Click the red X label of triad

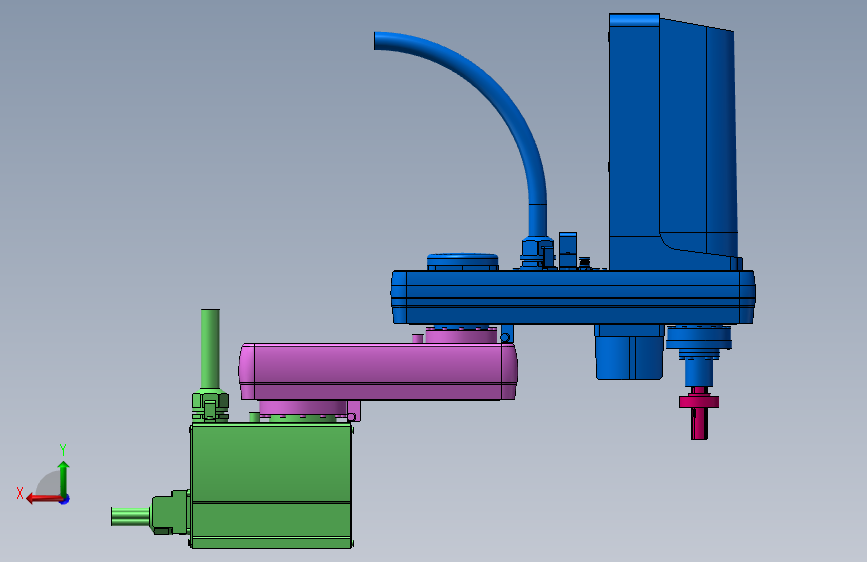[20, 493]
